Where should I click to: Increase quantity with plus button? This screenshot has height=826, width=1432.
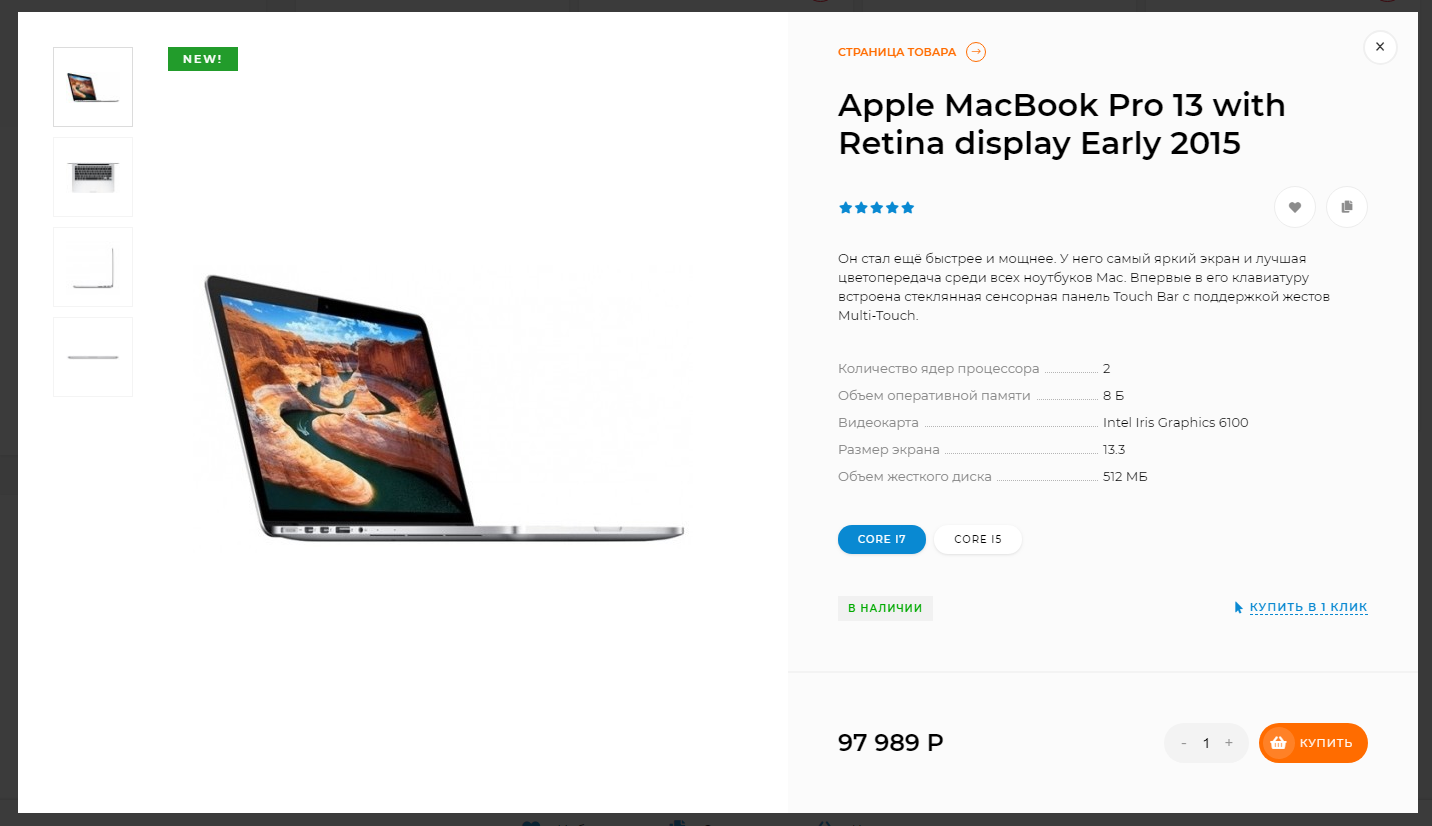click(x=1229, y=743)
